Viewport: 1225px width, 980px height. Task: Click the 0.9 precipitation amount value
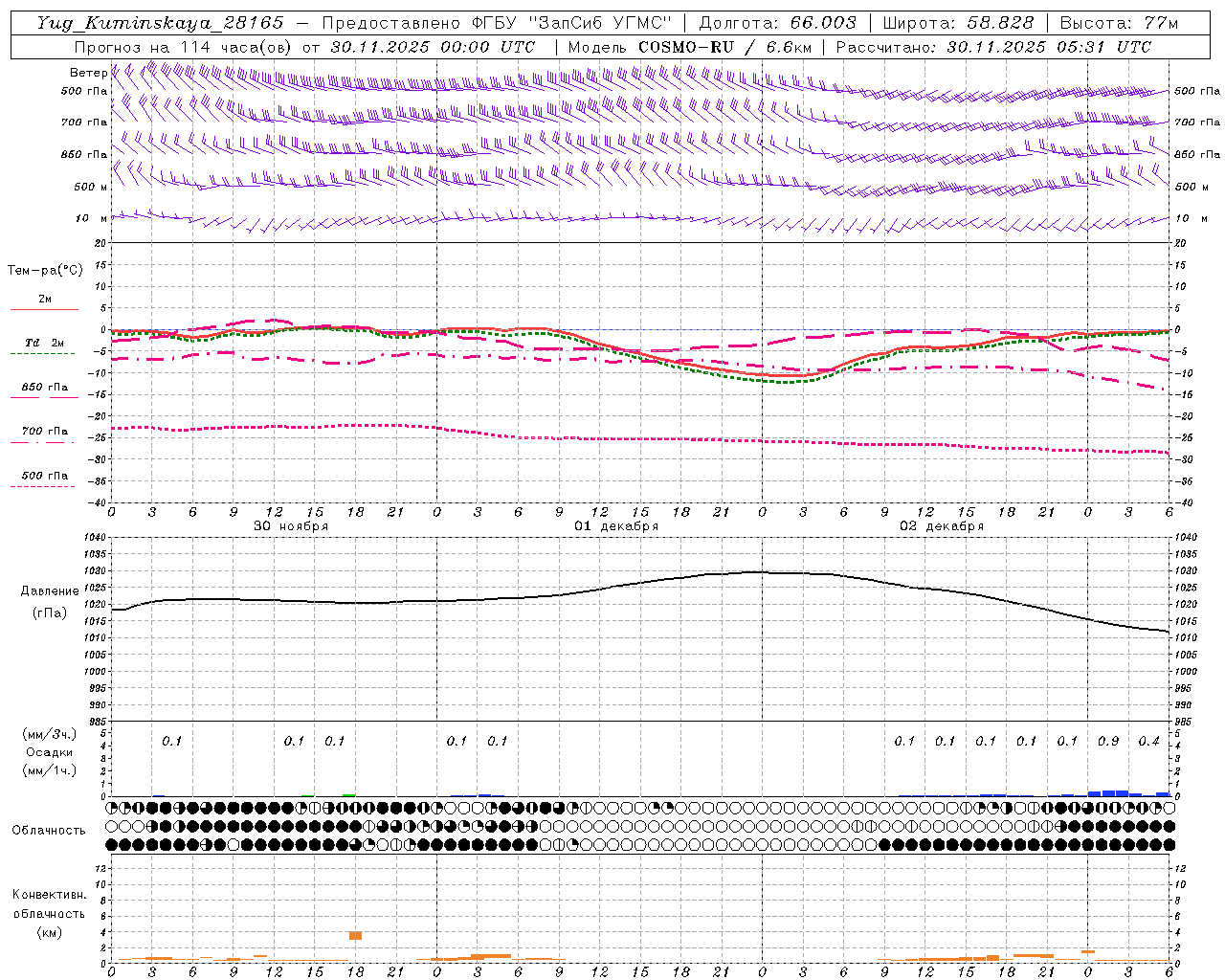[x=1108, y=741]
